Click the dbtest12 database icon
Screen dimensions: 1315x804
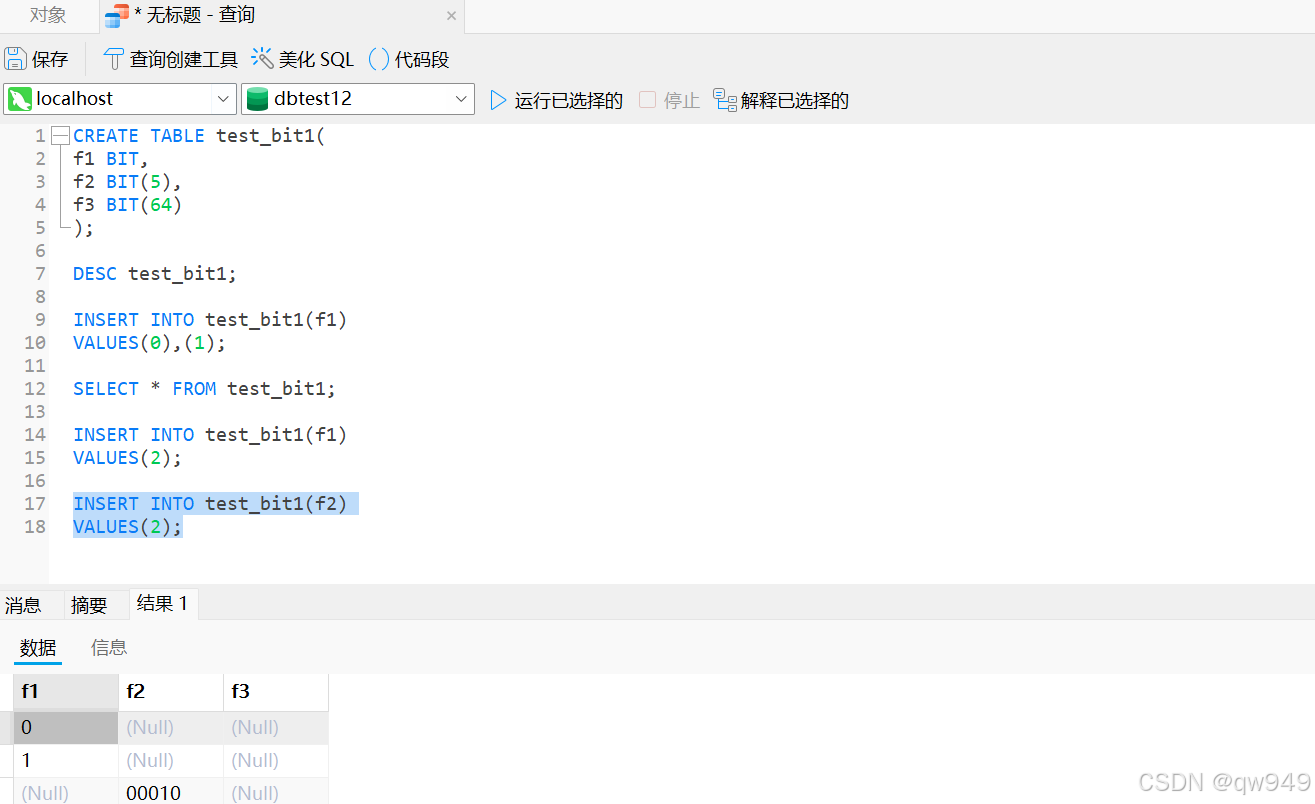[x=258, y=99]
